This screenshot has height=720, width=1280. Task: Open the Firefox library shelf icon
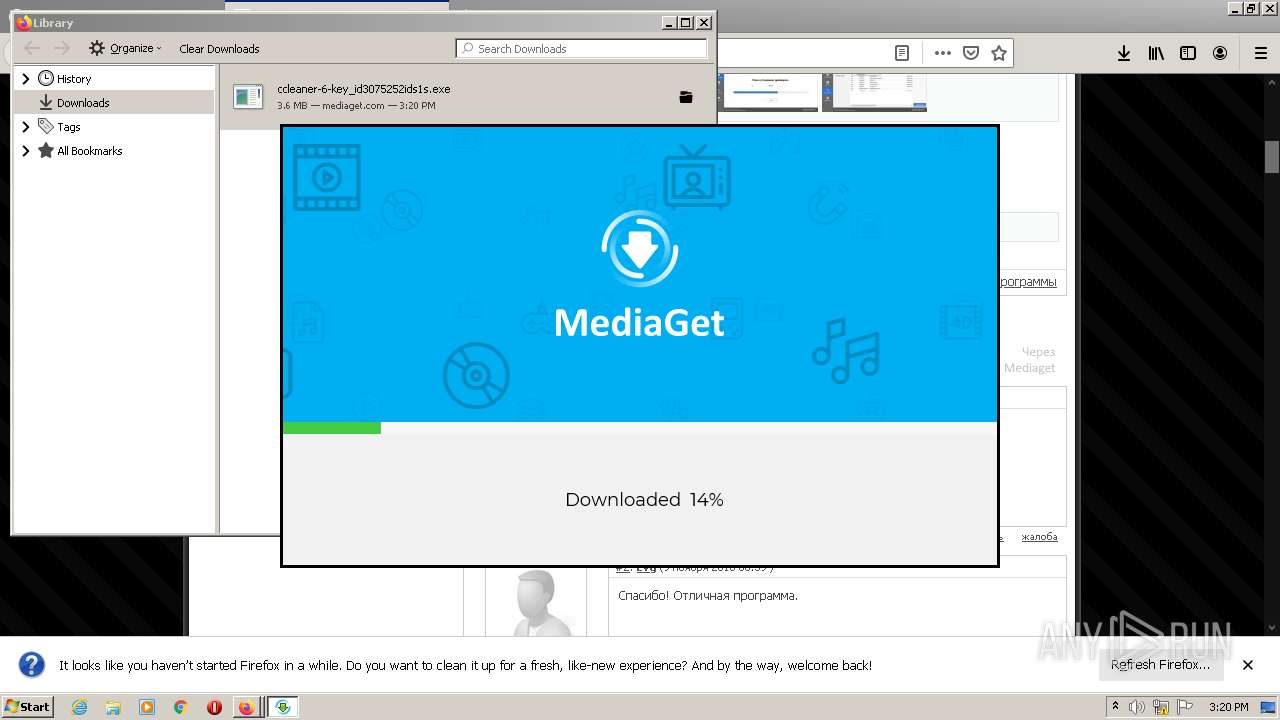[1156, 53]
